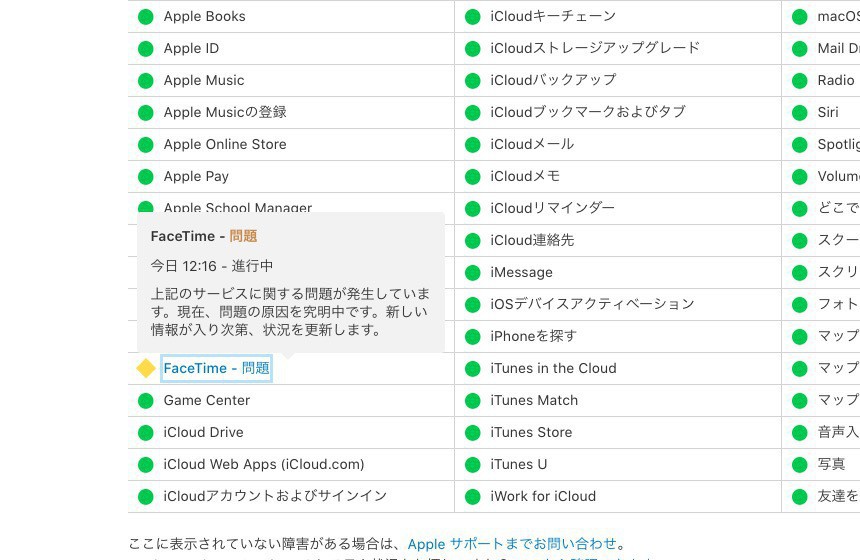This screenshot has width=860, height=560.
Task: Open the FaceTime - 問題 status link
Action: point(216,369)
